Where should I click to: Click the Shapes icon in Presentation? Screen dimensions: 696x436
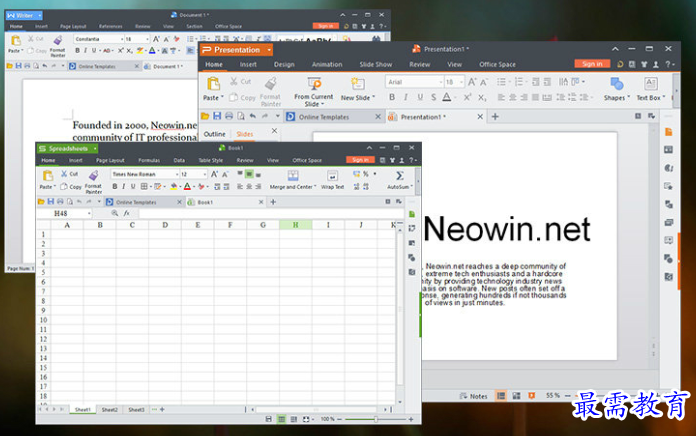pos(616,84)
